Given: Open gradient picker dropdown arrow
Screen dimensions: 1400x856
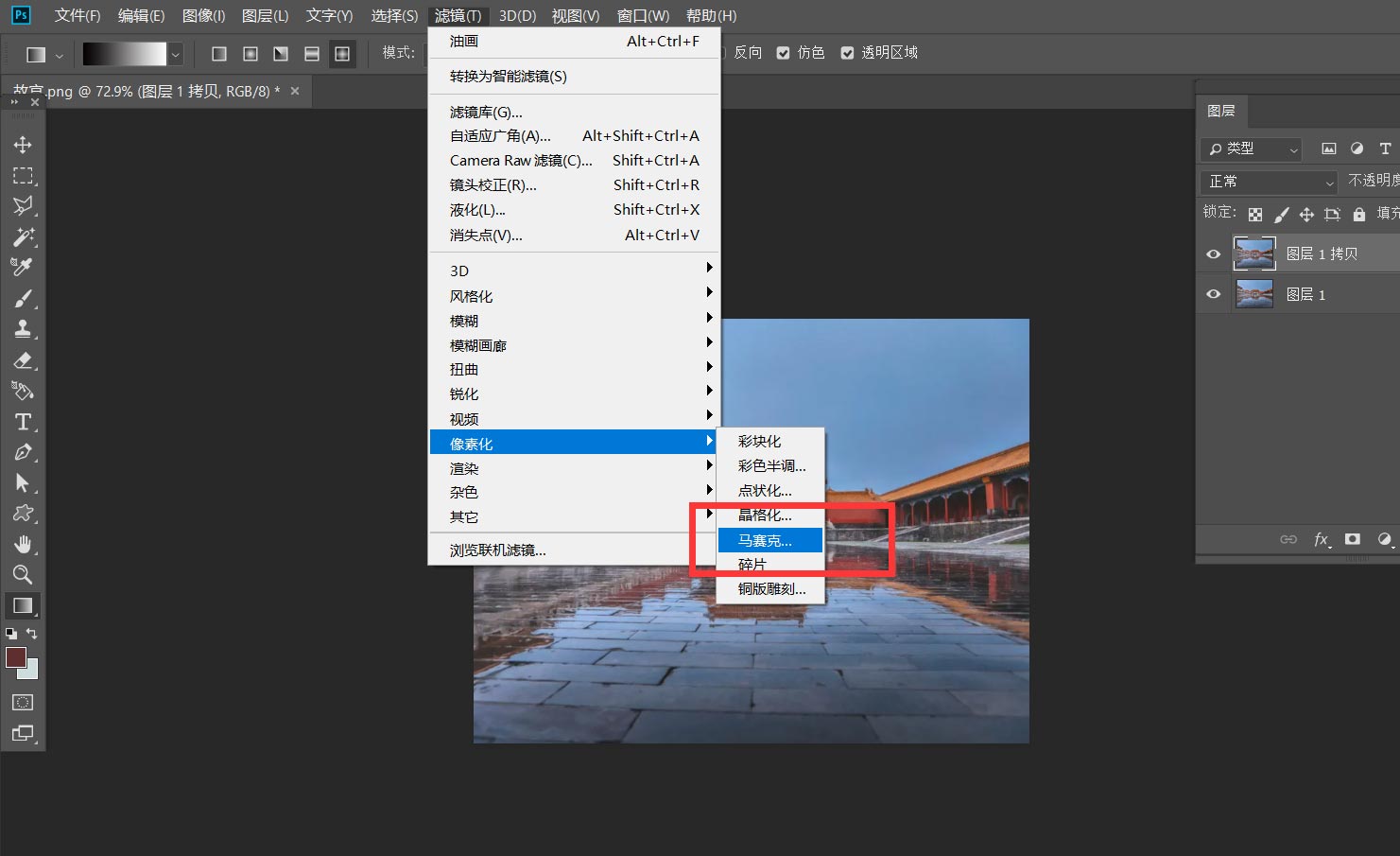Looking at the screenshot, I should [175, 55].
